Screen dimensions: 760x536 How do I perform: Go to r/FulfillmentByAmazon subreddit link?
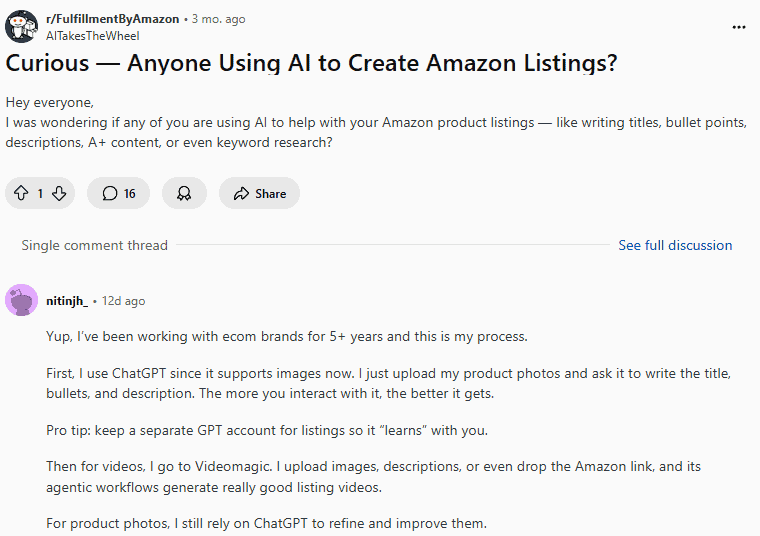click(x=112, y=19)
